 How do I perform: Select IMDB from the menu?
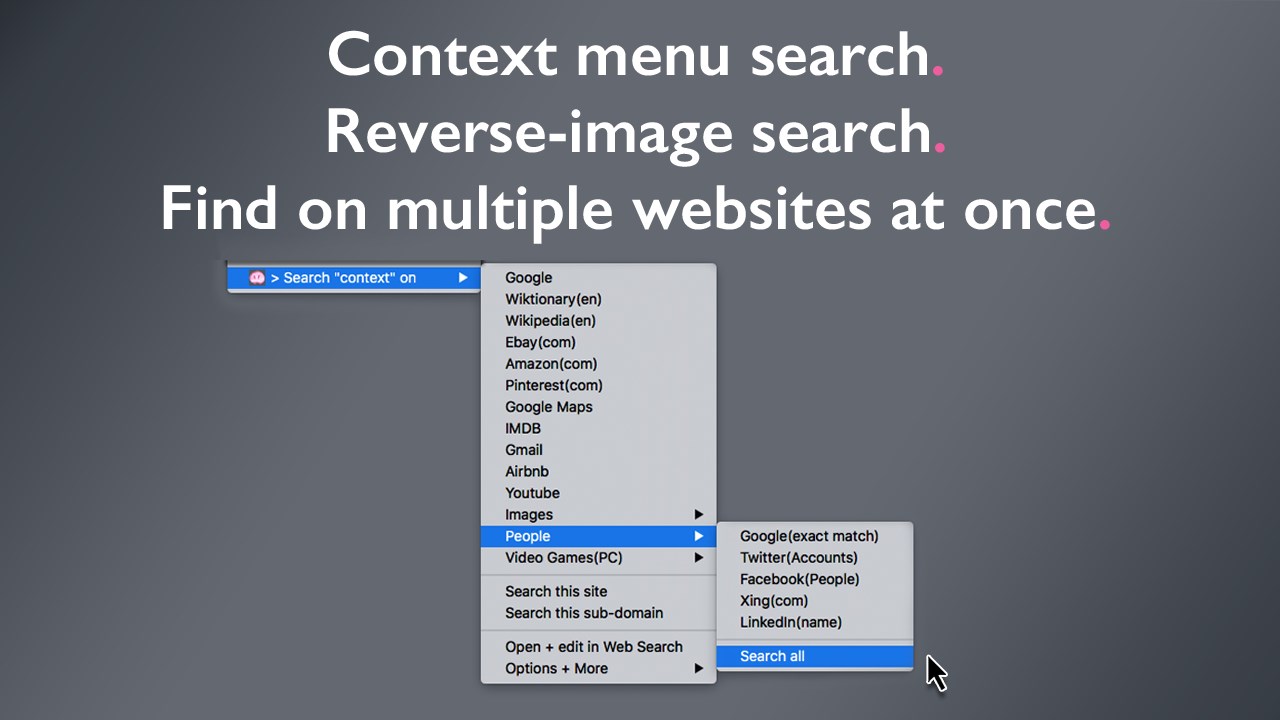point(598,428)
